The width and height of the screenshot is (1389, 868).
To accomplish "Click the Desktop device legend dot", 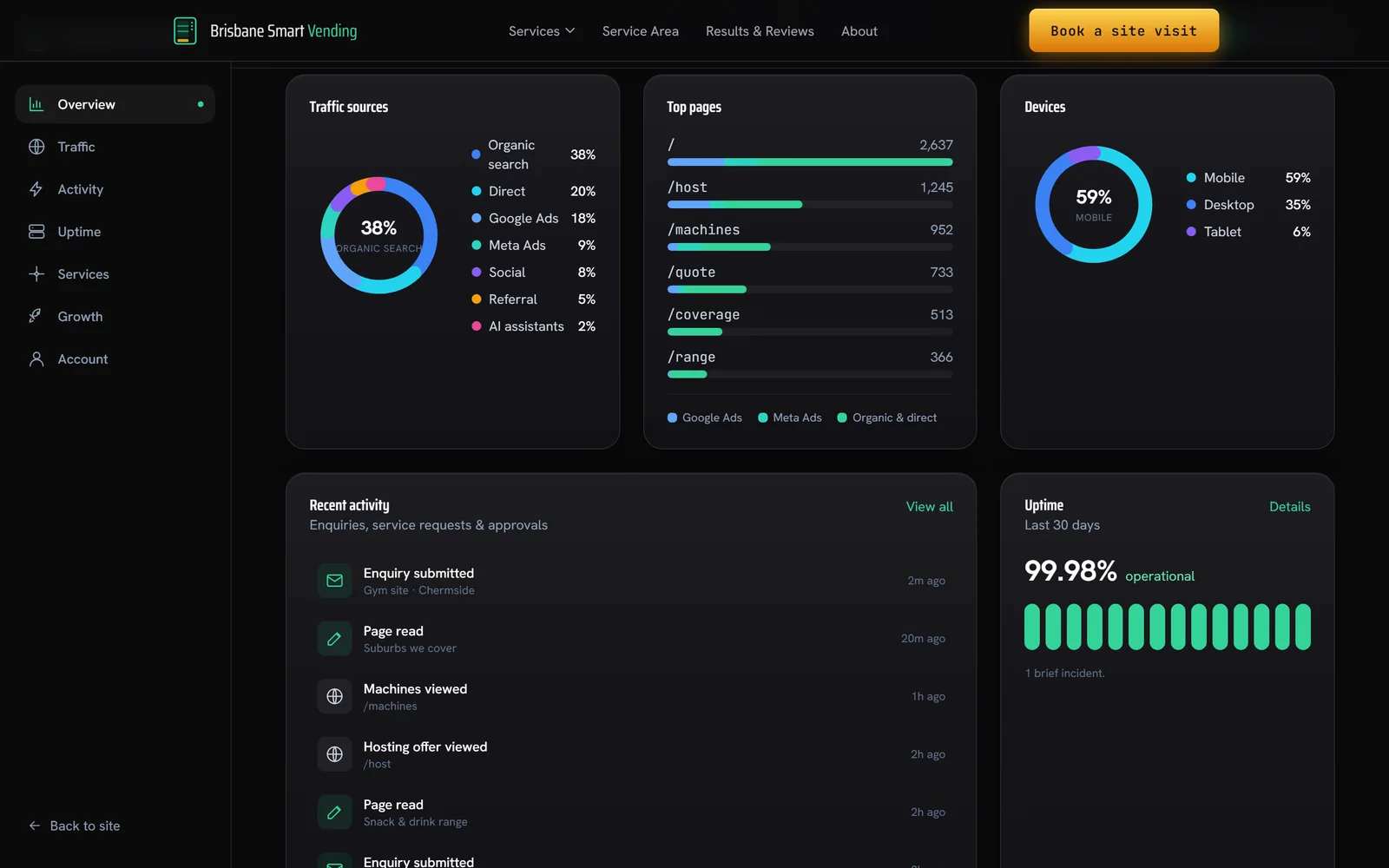I will (x=1191, y=205).
